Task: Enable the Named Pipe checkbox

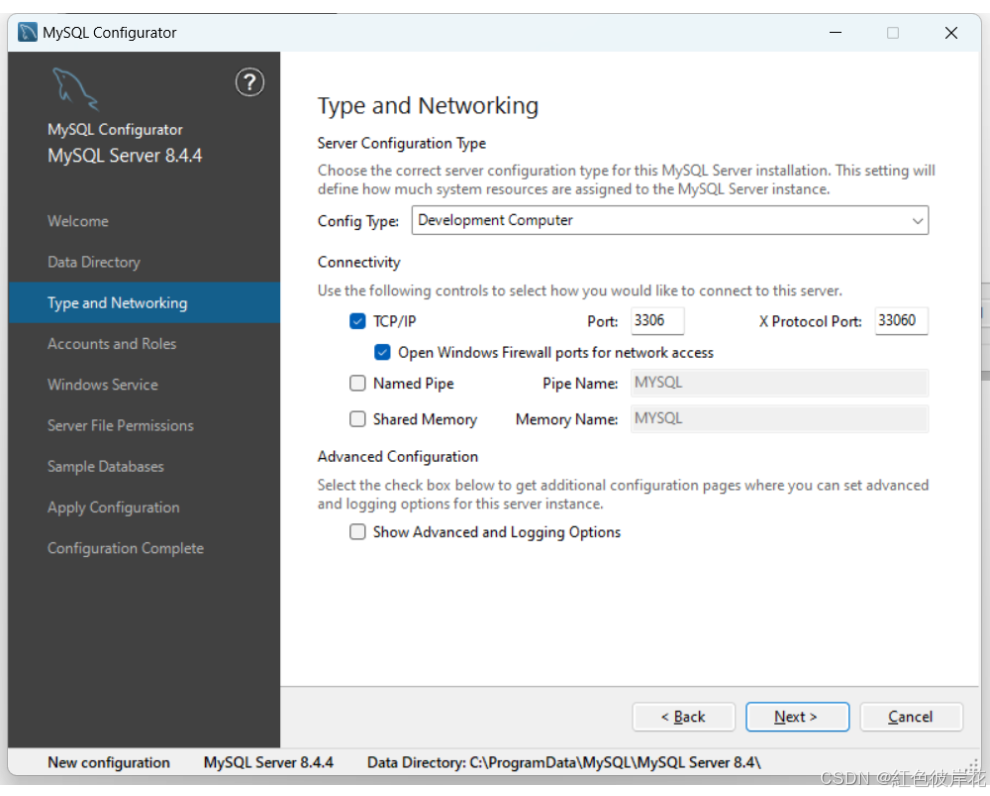Action: pos(357,383)
